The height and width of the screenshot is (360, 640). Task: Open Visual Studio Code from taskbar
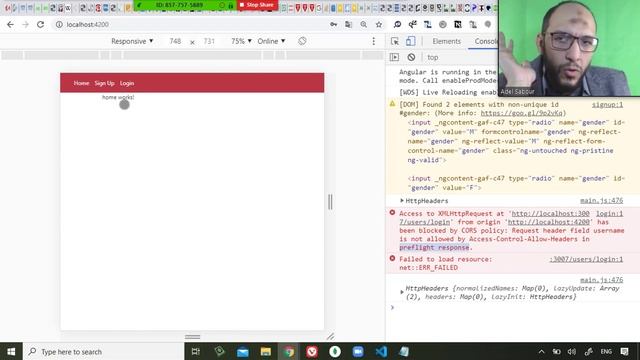tap(381, 351)
